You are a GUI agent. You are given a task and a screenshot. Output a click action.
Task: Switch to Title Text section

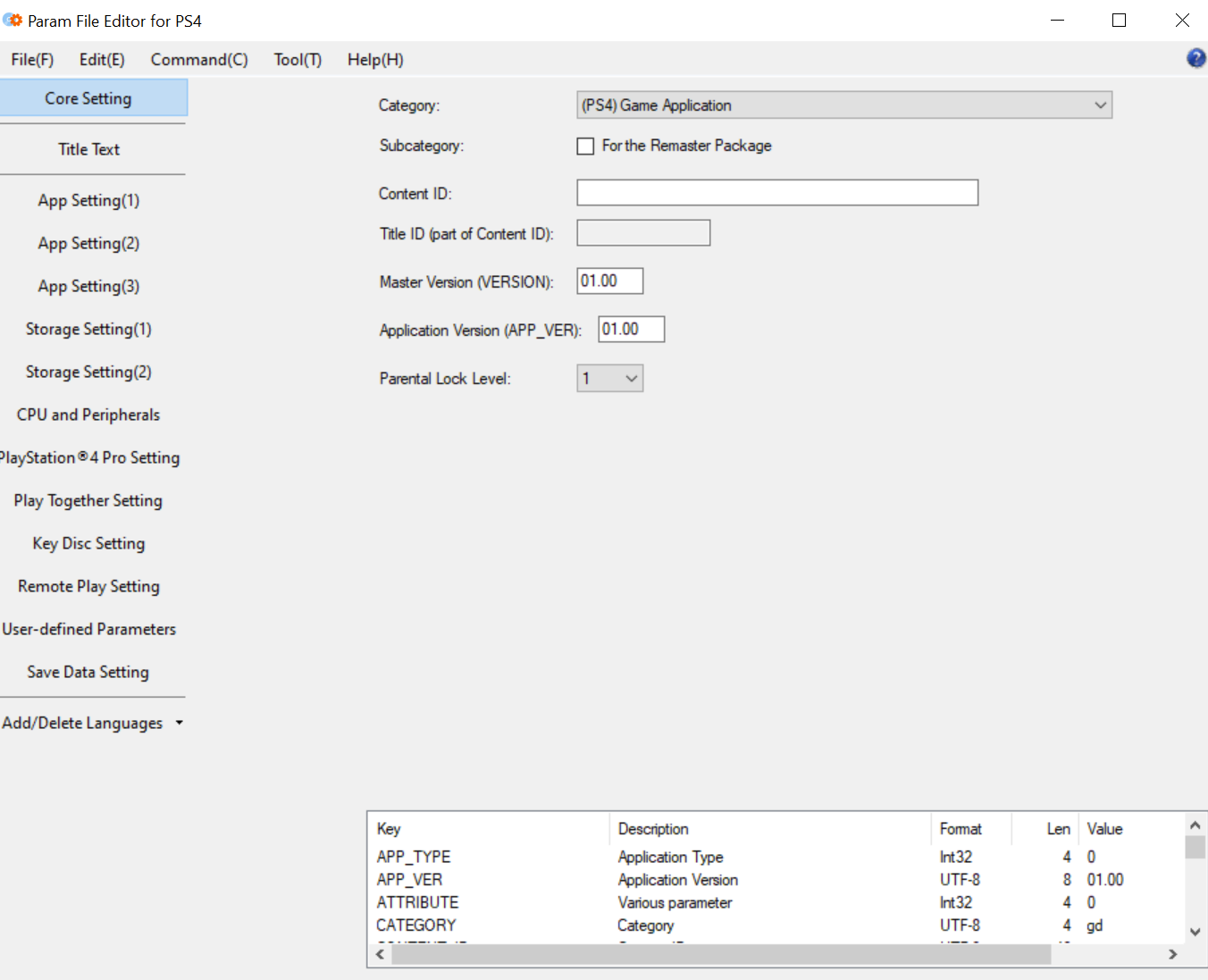(88, 149)
